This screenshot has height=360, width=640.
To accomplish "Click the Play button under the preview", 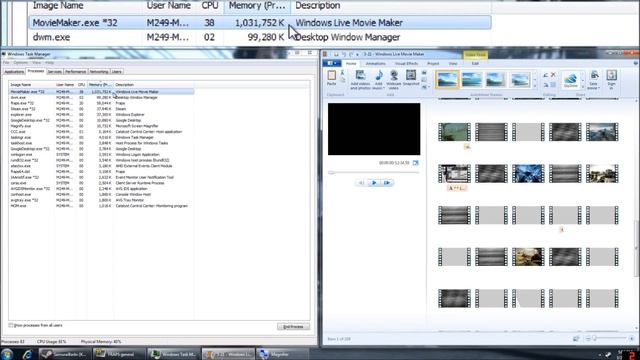I will [374, 183].
